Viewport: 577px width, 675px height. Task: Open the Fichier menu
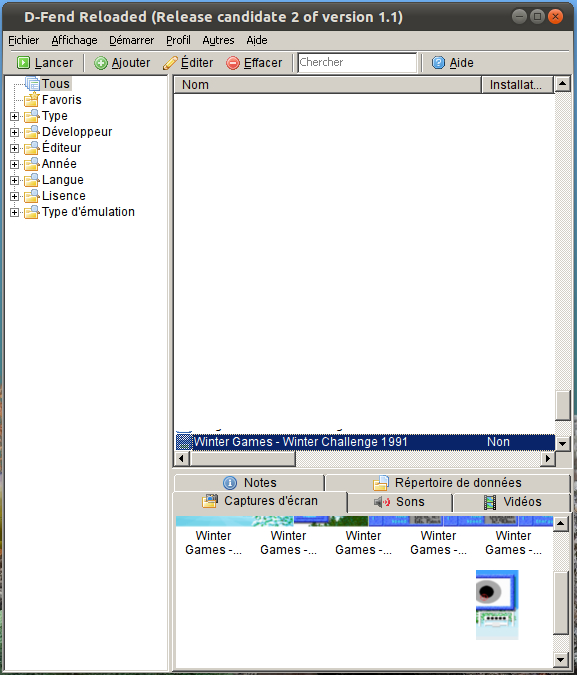click(24, 40)
